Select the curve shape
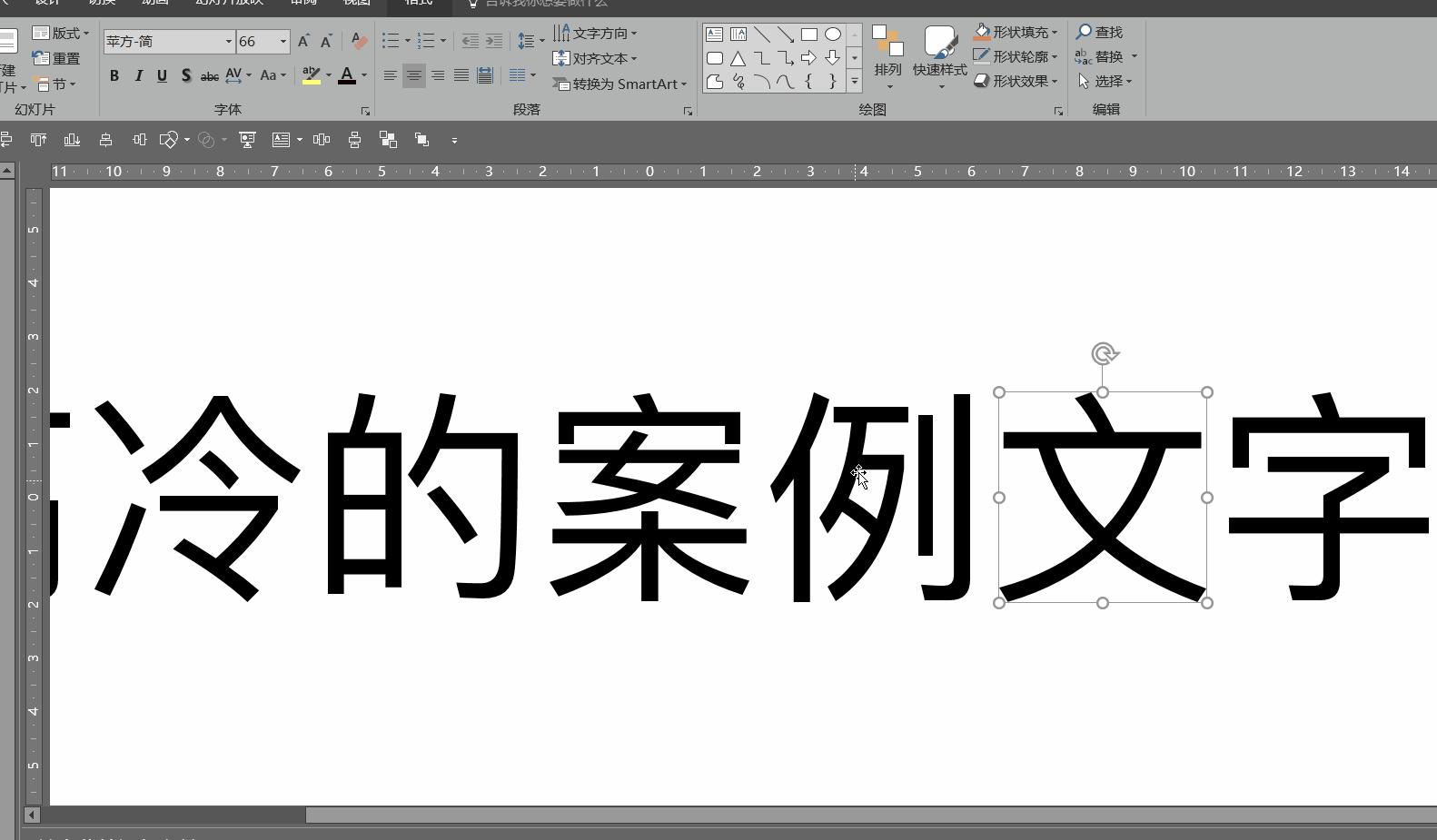 786,82
